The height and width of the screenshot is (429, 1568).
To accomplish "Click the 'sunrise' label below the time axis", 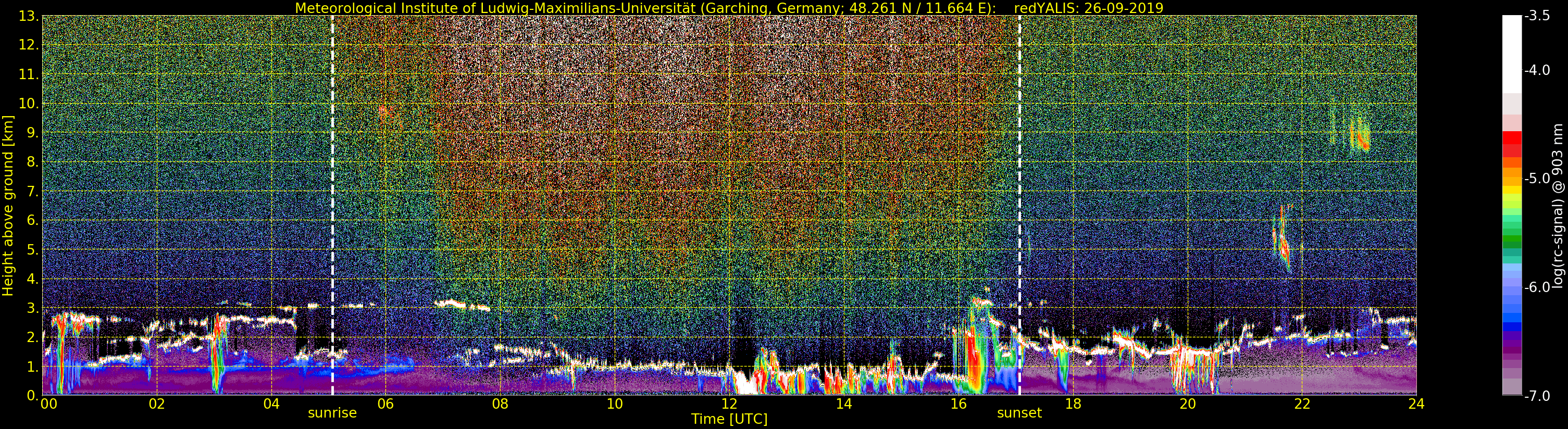I will click(332, 413).
